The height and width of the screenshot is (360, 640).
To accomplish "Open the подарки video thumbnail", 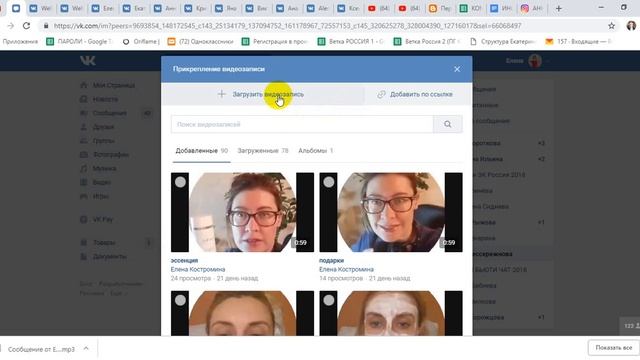I will coord(391,212).
